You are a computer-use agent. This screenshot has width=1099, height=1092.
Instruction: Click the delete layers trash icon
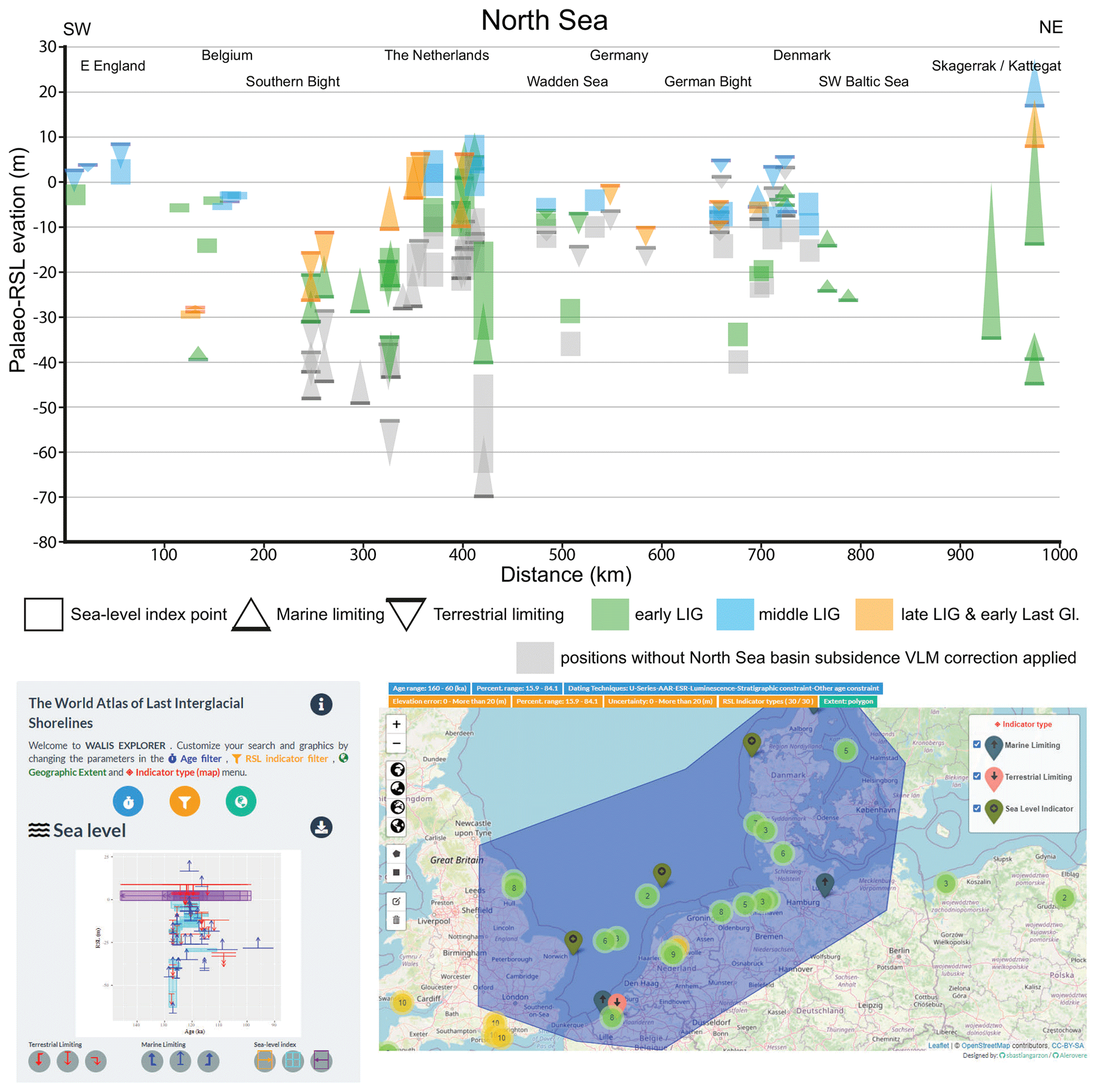pyautogui.click(x=397, y=920)
